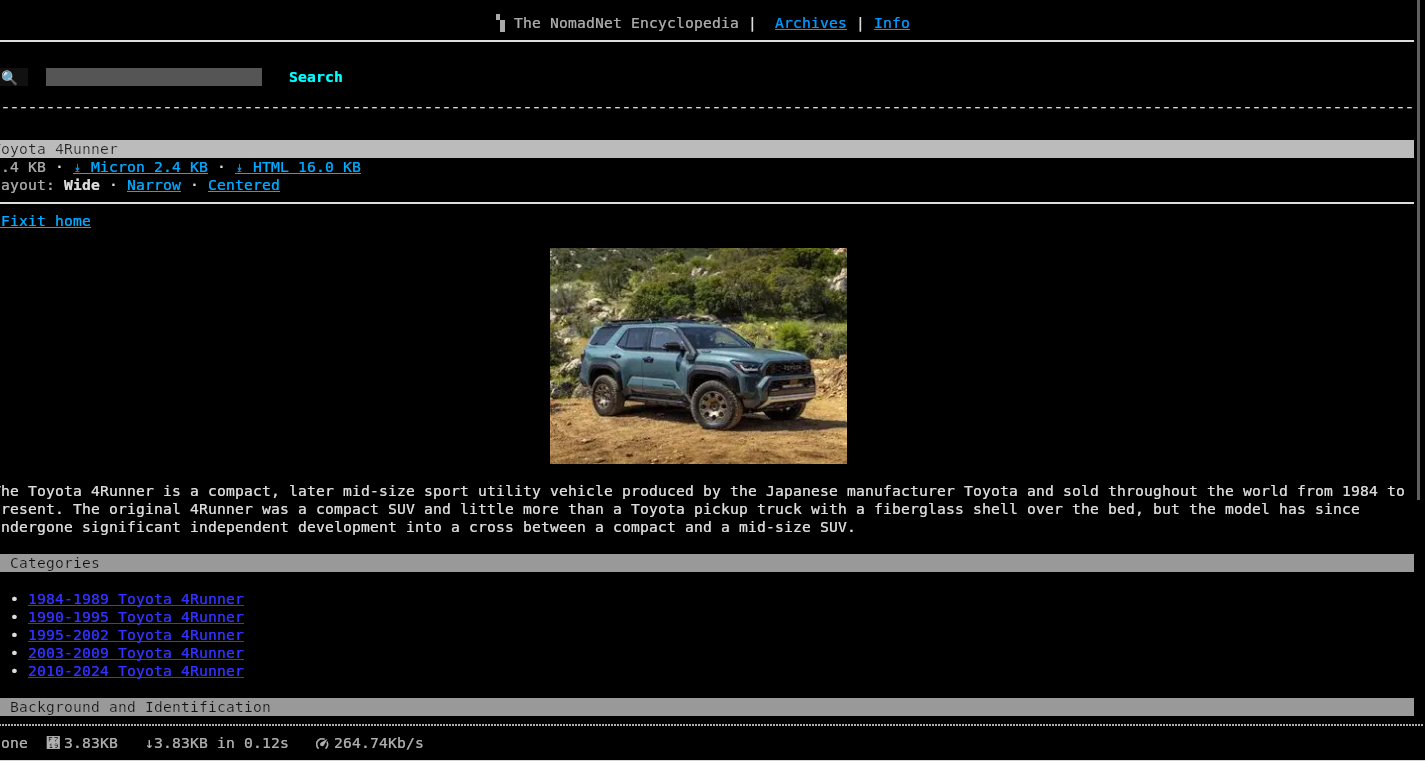Open 1995-2002 Toyota 4Runner category
Viewport: 1425px width, 761px height.
136,635
